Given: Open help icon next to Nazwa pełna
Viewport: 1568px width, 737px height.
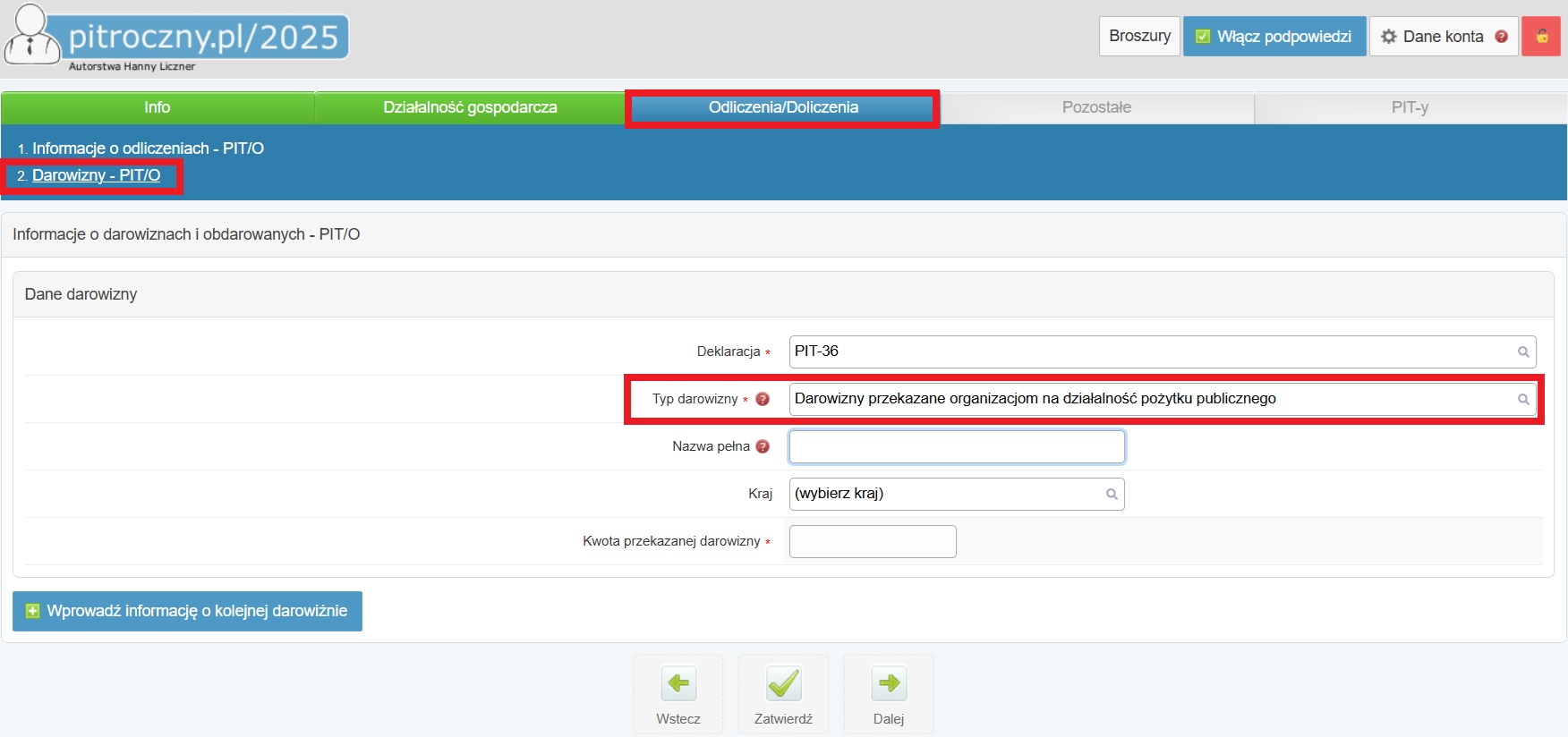Looking at the screenshot, I should pos(763,446).
